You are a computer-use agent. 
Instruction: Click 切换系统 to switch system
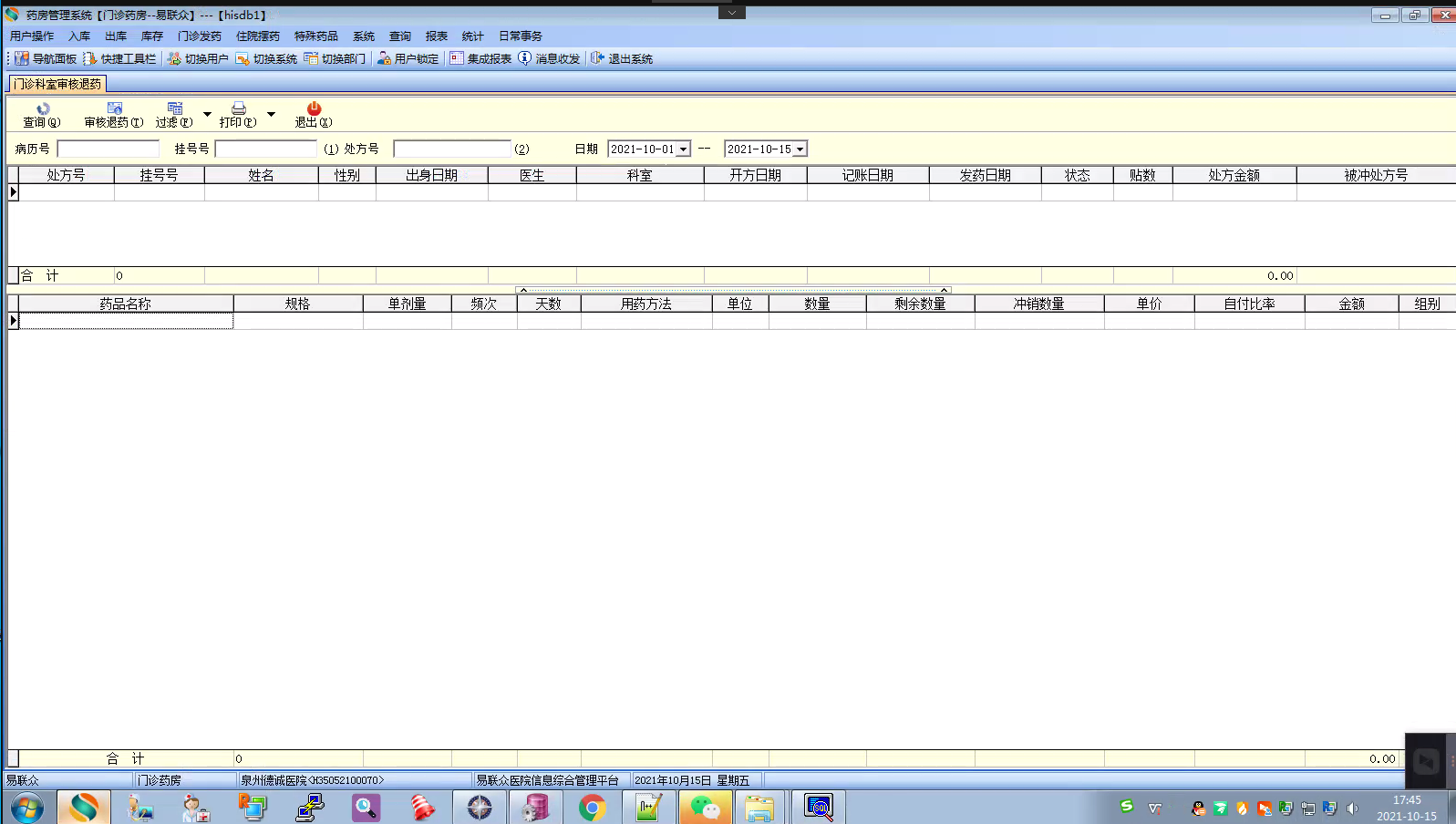pyautogui.click(x=266, y=58)
